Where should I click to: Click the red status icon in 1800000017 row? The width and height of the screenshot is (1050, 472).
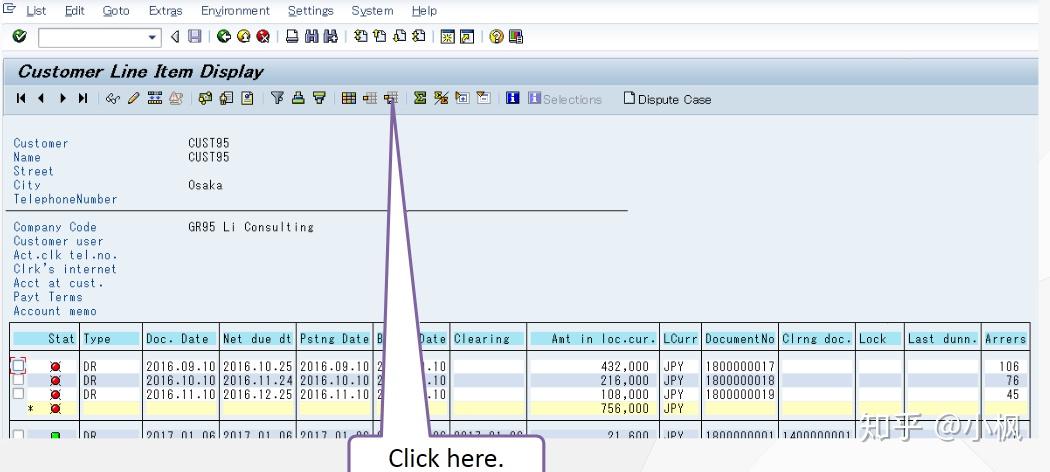point(55,366)
